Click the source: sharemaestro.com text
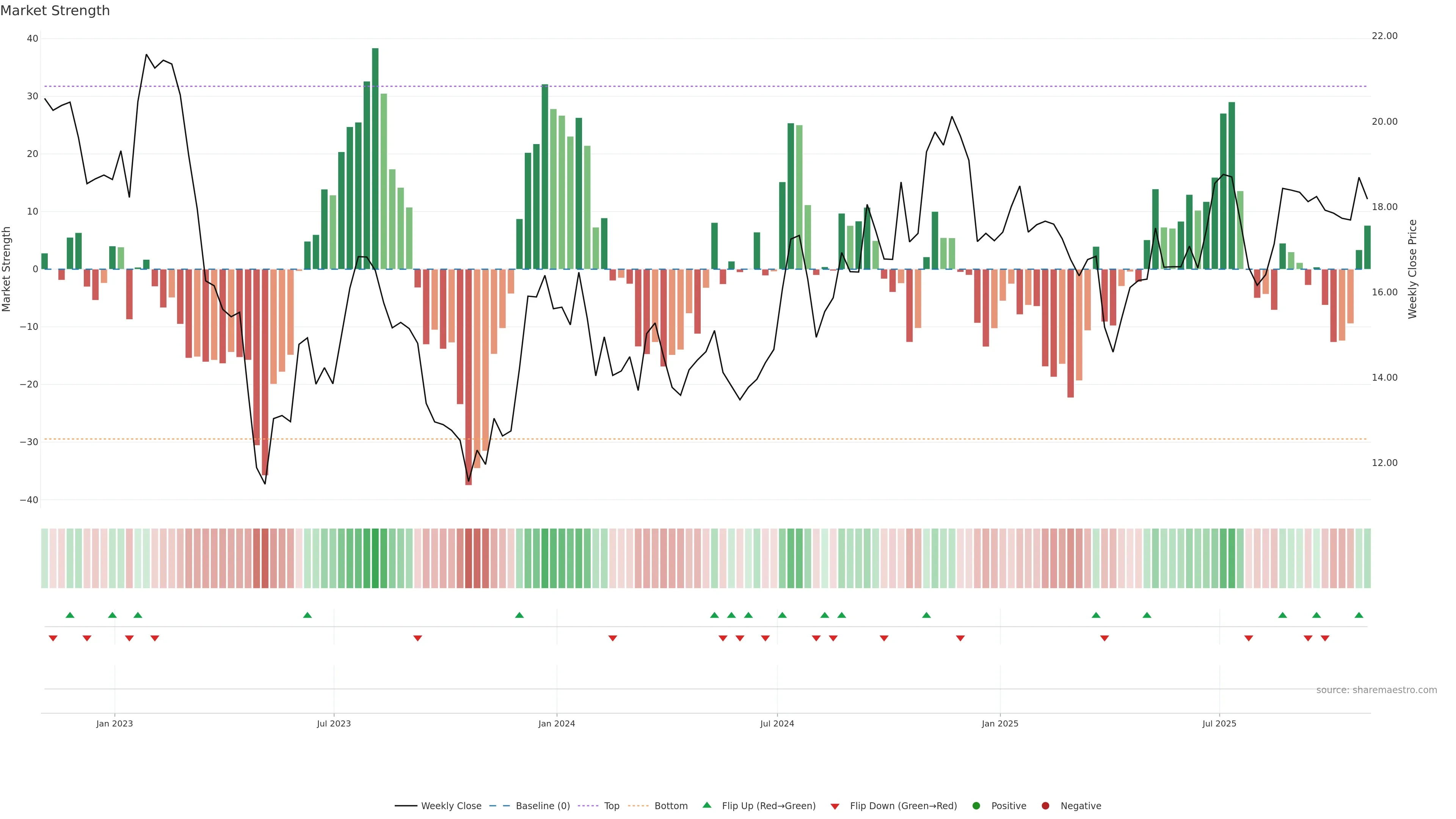Image resolution: width=1456 pixels, height=819 pixels. pyautogui.click(x=1376, y=690)
